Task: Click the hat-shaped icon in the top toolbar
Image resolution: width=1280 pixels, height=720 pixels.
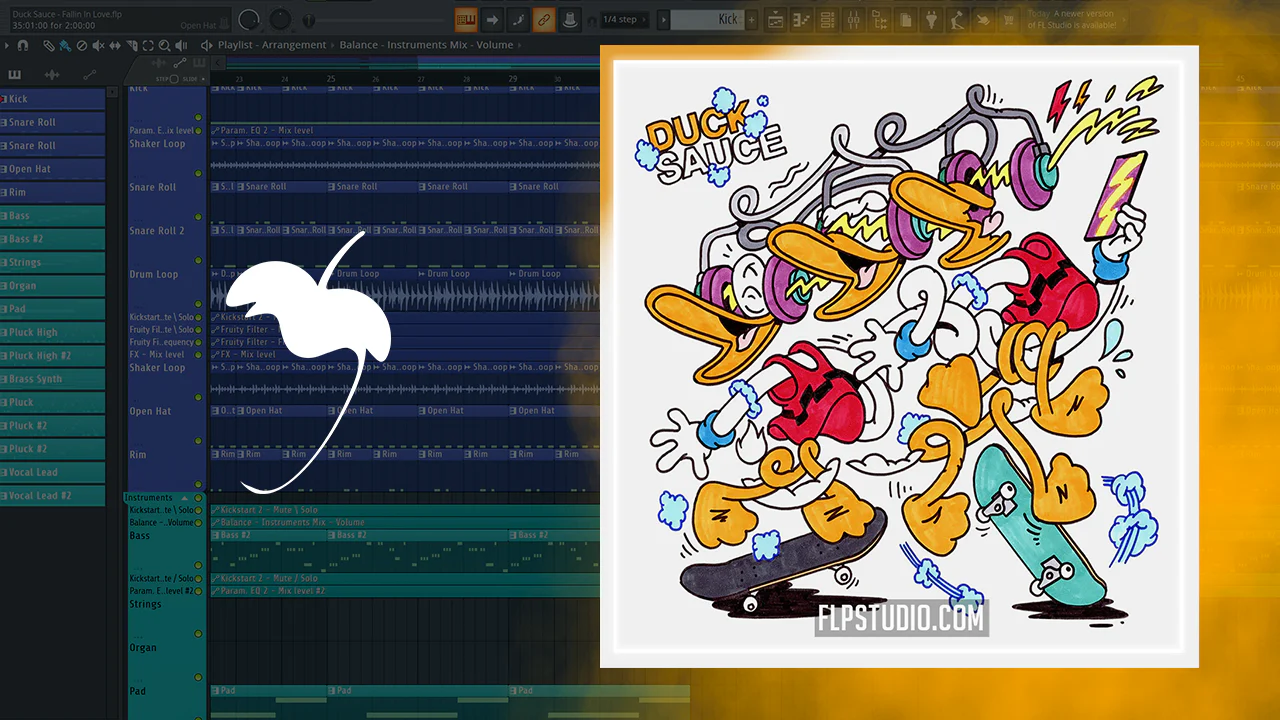Action: (570, 19)
